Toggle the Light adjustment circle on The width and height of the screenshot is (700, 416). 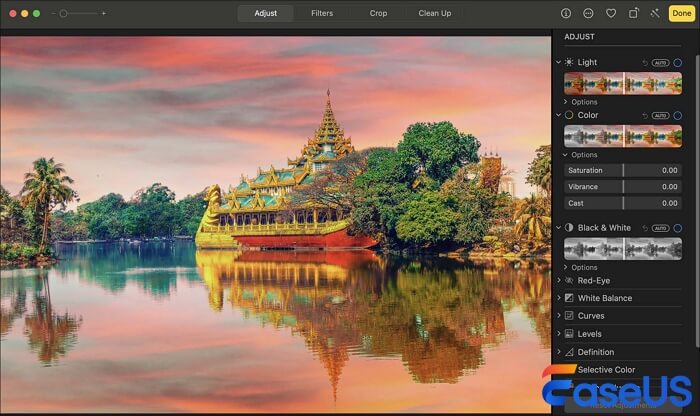click(678, 62)
